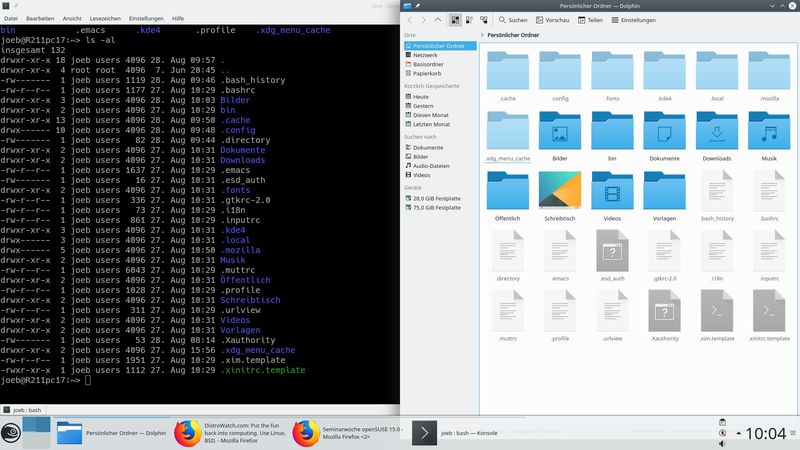Select the Videos folder in file view
This screenshot has height=450, width=800.
click(612, 191)
